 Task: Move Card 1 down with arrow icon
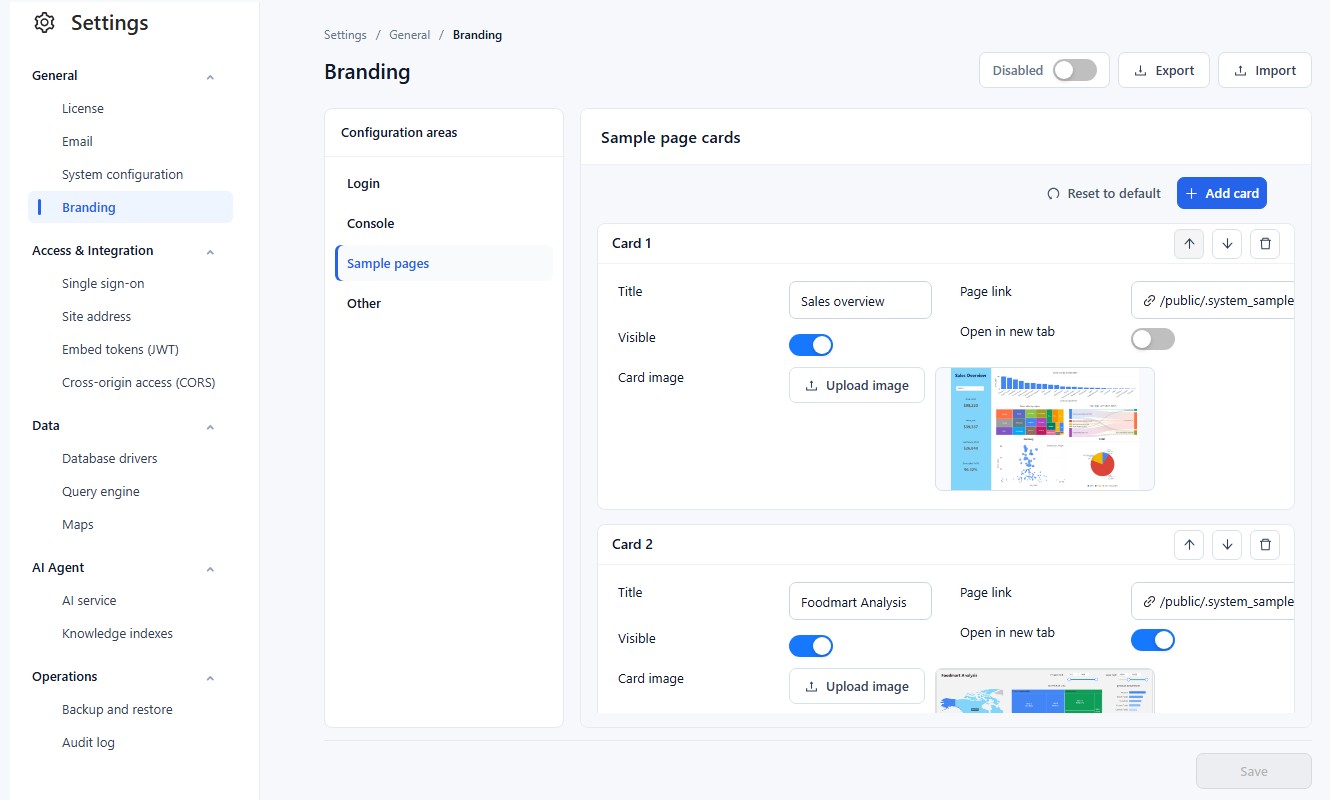(x=1227, y=243)
